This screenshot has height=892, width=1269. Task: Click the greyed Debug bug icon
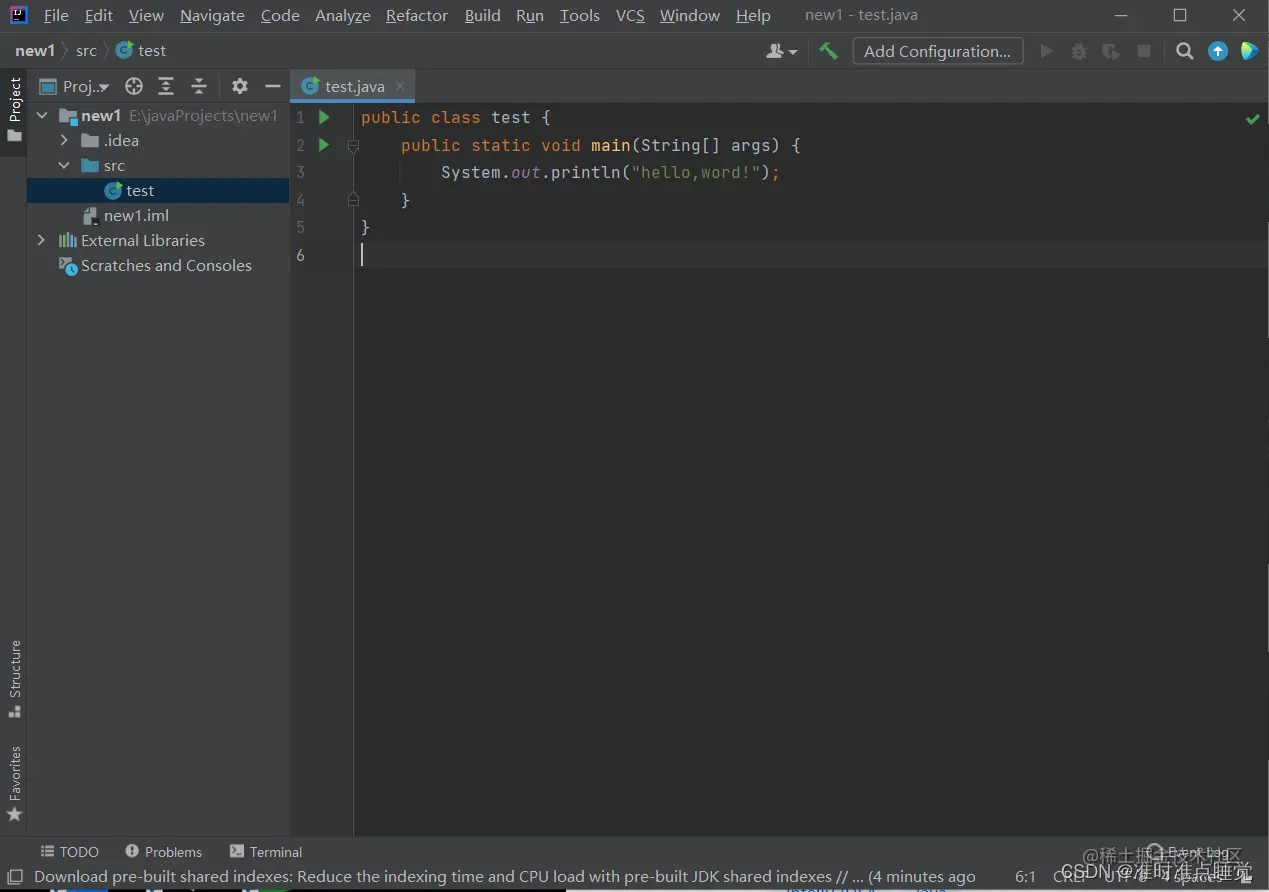1079,51
